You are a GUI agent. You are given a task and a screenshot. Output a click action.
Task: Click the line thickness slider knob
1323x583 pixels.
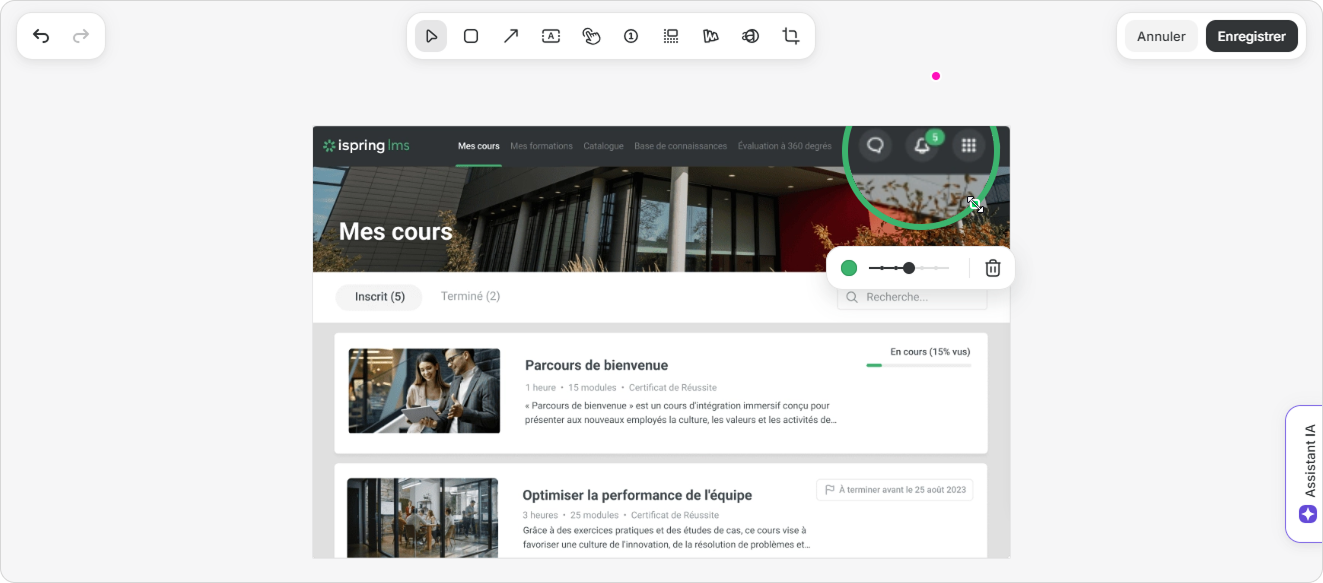pos(909,268)
